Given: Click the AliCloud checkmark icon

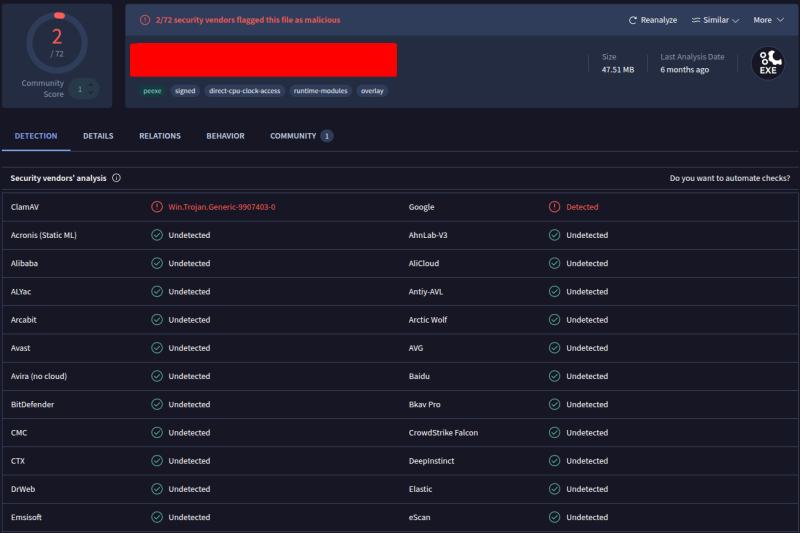Looking at the screenshot, I should click(x=554, y=263).
